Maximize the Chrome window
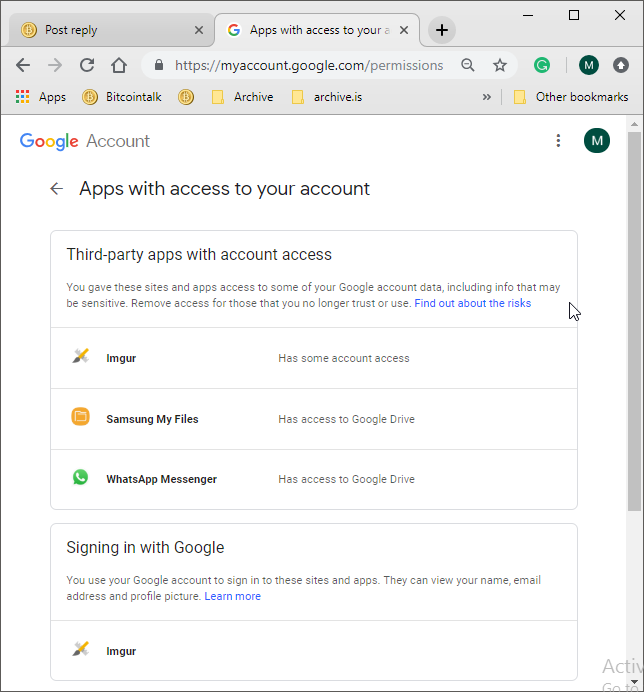The image size is (644, 692). tap(574, 15)
